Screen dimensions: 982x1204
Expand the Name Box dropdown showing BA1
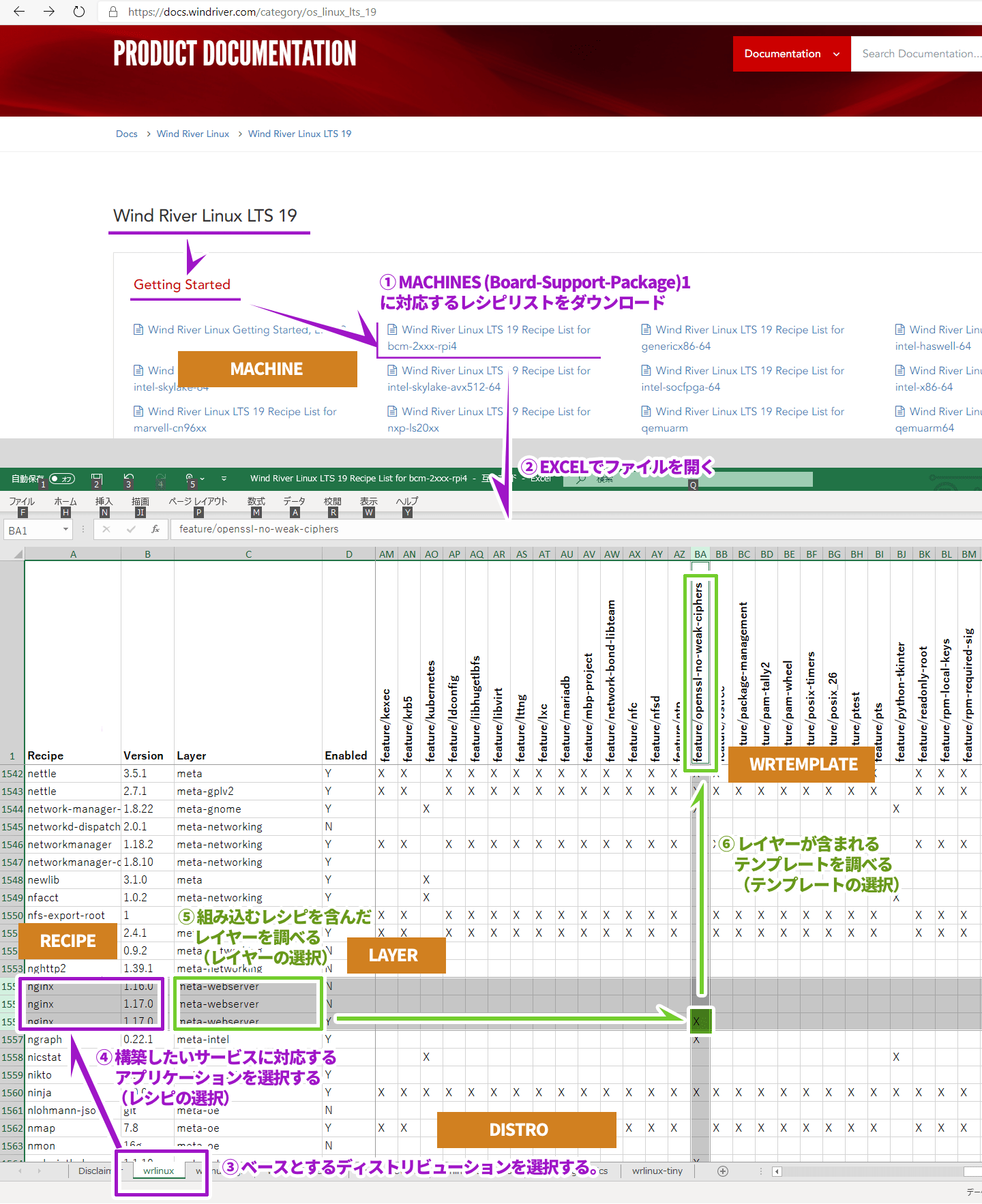point(65,530)
